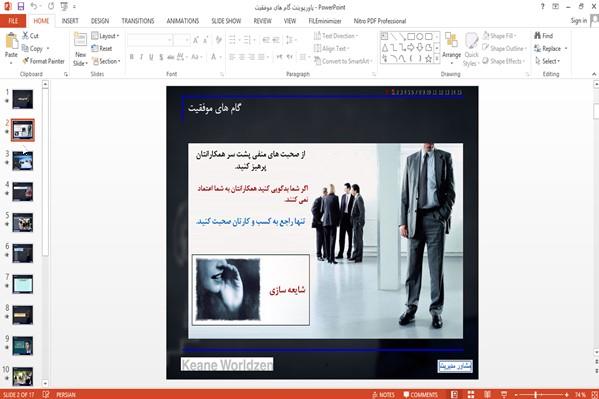The height and width of the screenshot is (399, 599).
Task: Select the star shape in shapes gallery
Action: tap(428, 58)
